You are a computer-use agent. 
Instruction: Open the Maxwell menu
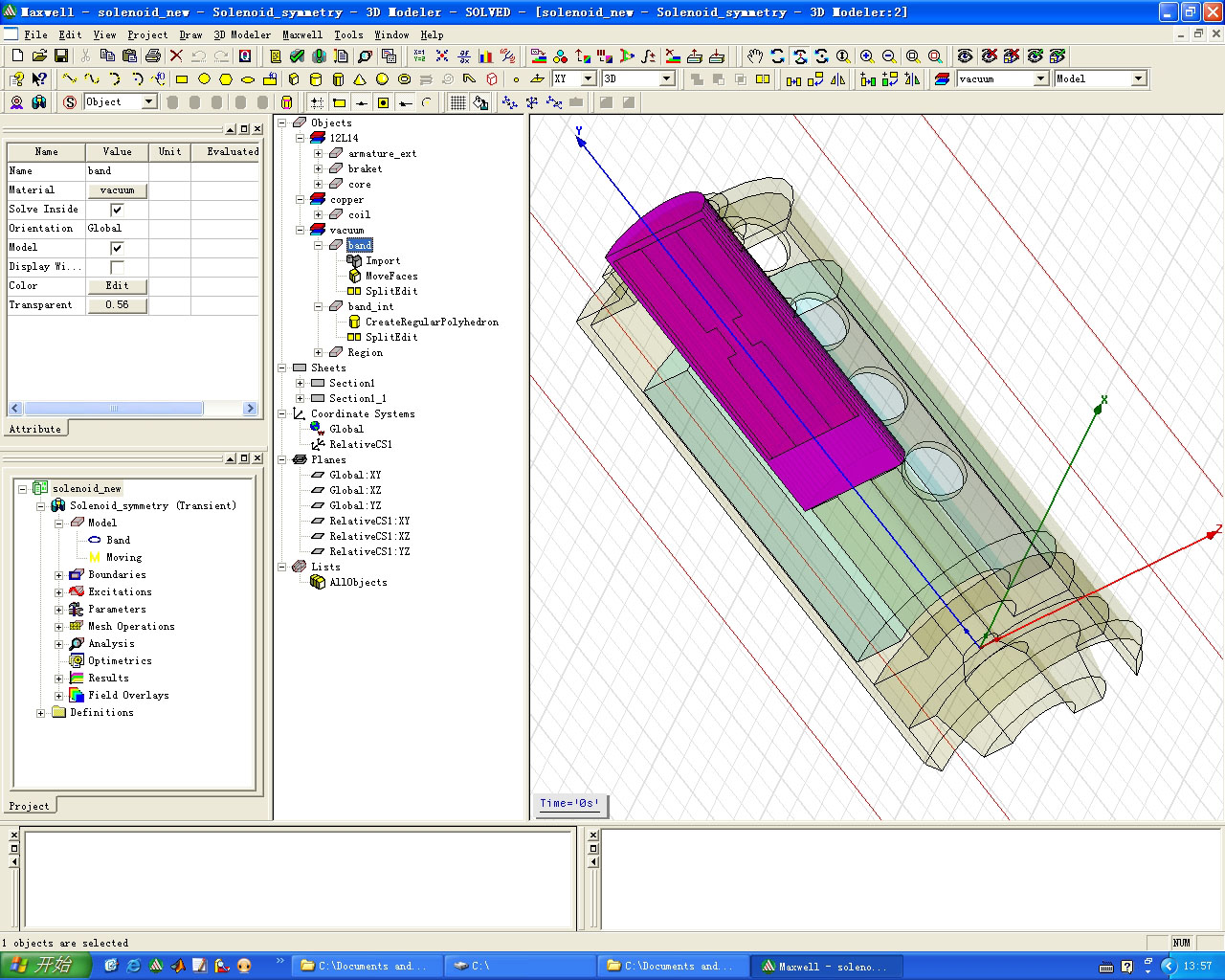(x=302, y=34)
